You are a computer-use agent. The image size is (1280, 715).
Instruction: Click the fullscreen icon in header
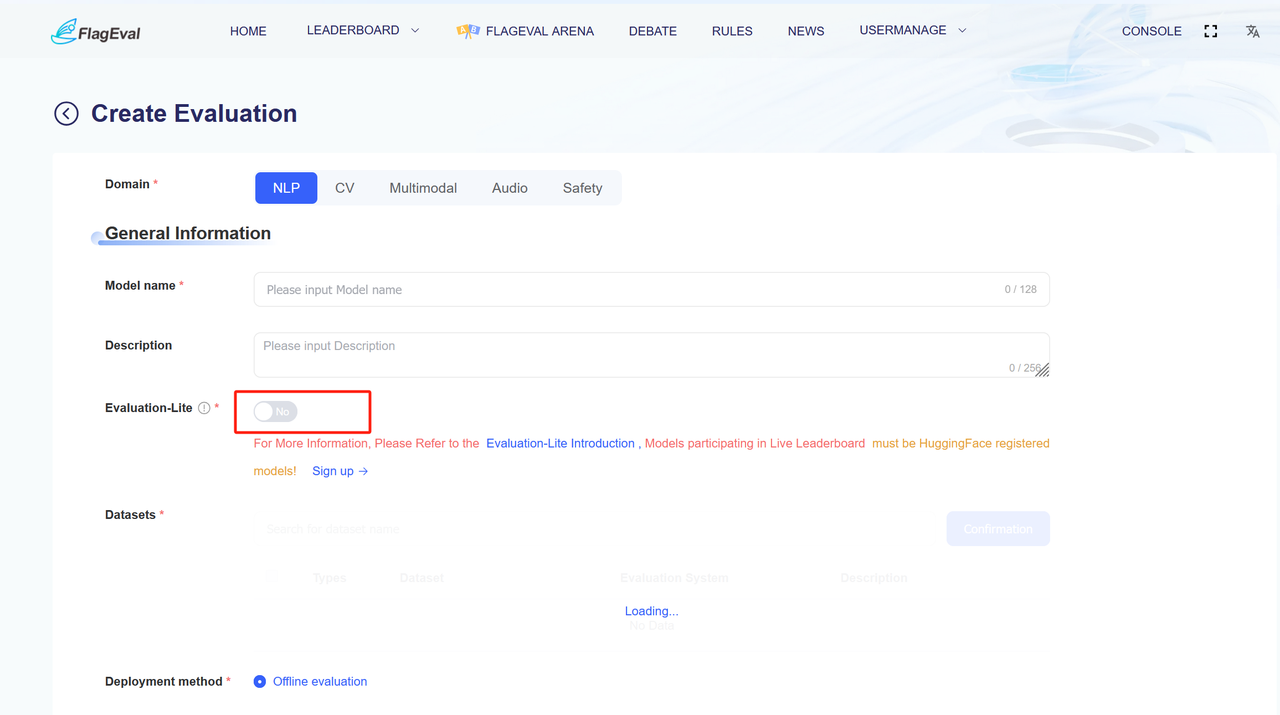coord(1210,31)
